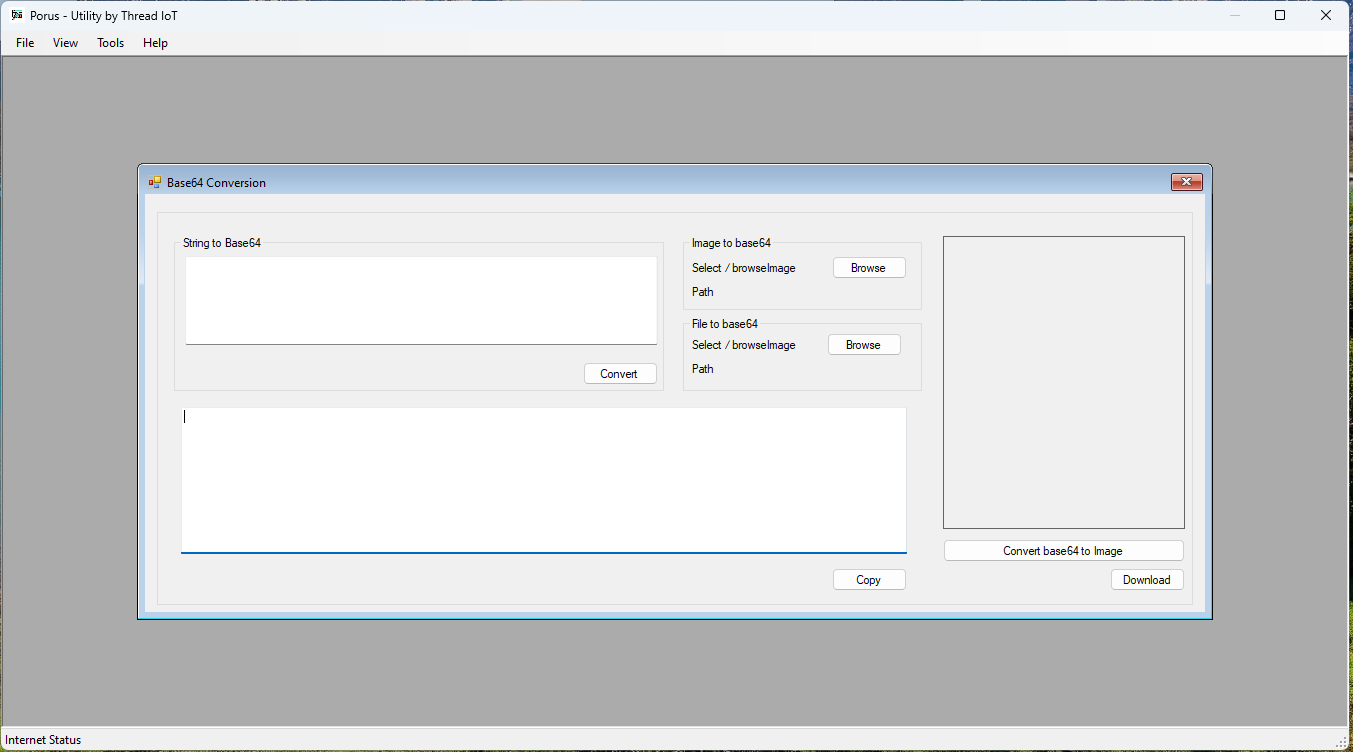Image resolution: width=1353 pixels, height=752 pixels.
Task: Click the Base64 Conversion dialog icon
Action: point(154,182)
